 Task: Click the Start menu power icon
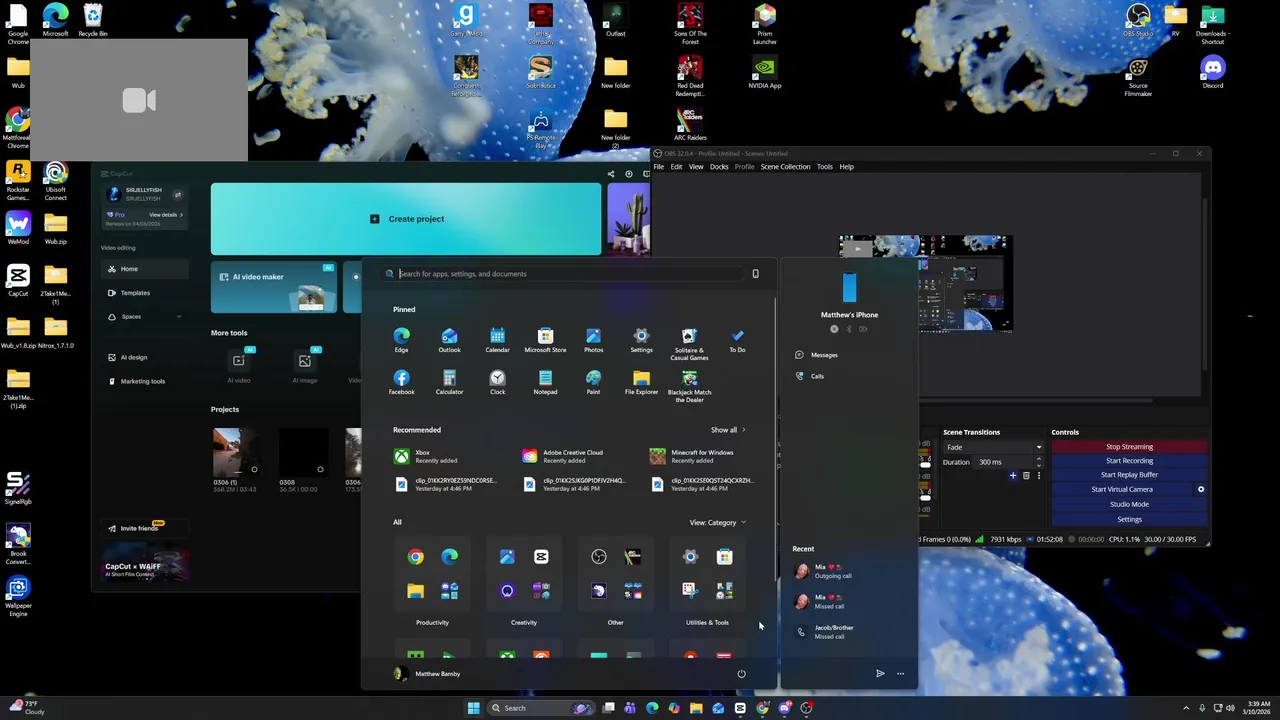tap(741, 674)
